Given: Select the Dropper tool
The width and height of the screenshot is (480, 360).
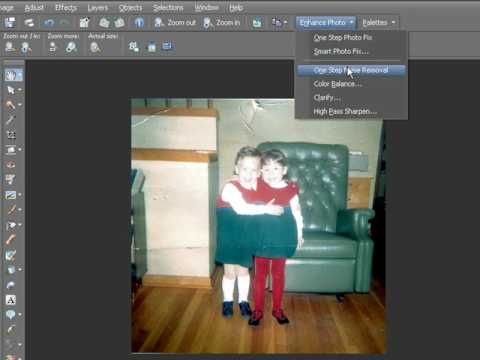Looking at the screenshot, I should (11, 120).
